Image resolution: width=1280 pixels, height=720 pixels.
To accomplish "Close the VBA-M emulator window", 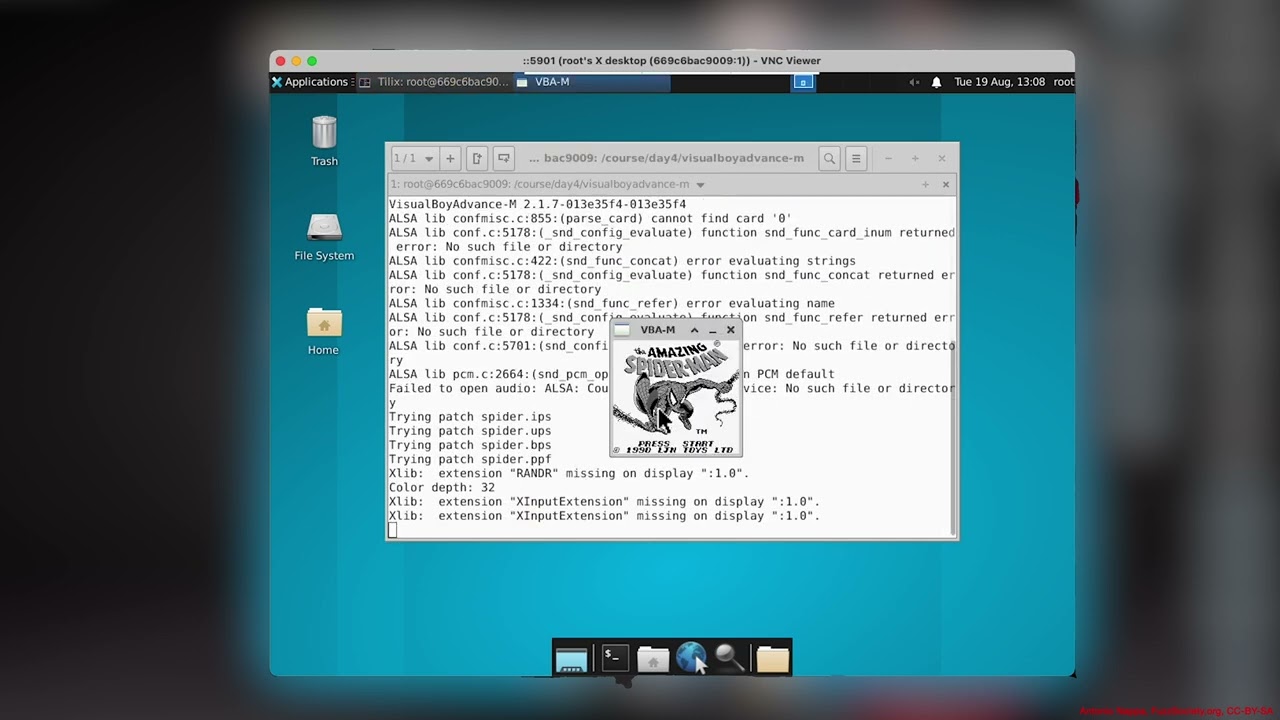I will click(x=730, y=330).
